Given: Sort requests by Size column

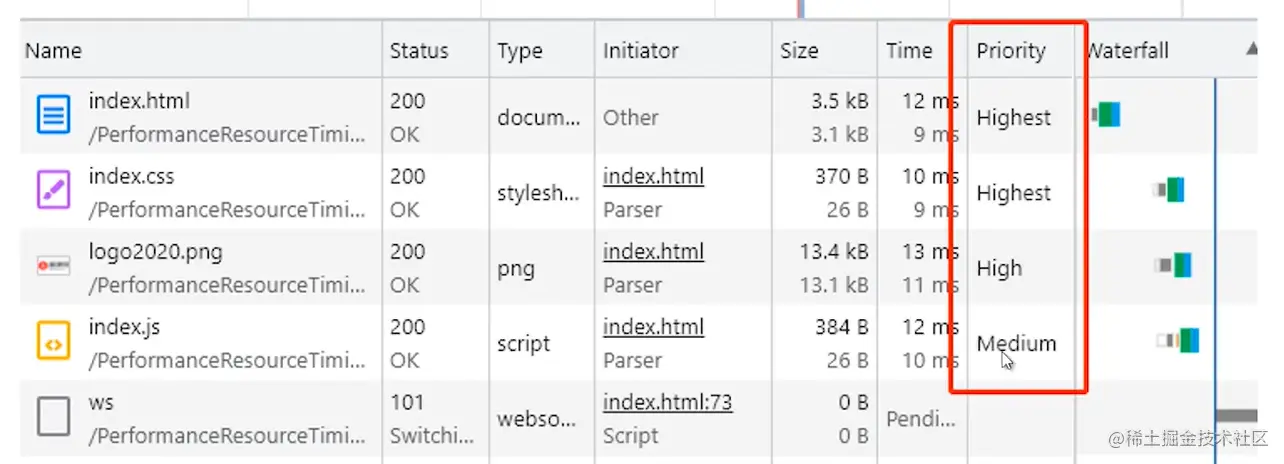Looking at the screenshot, I should coord(799,51).
